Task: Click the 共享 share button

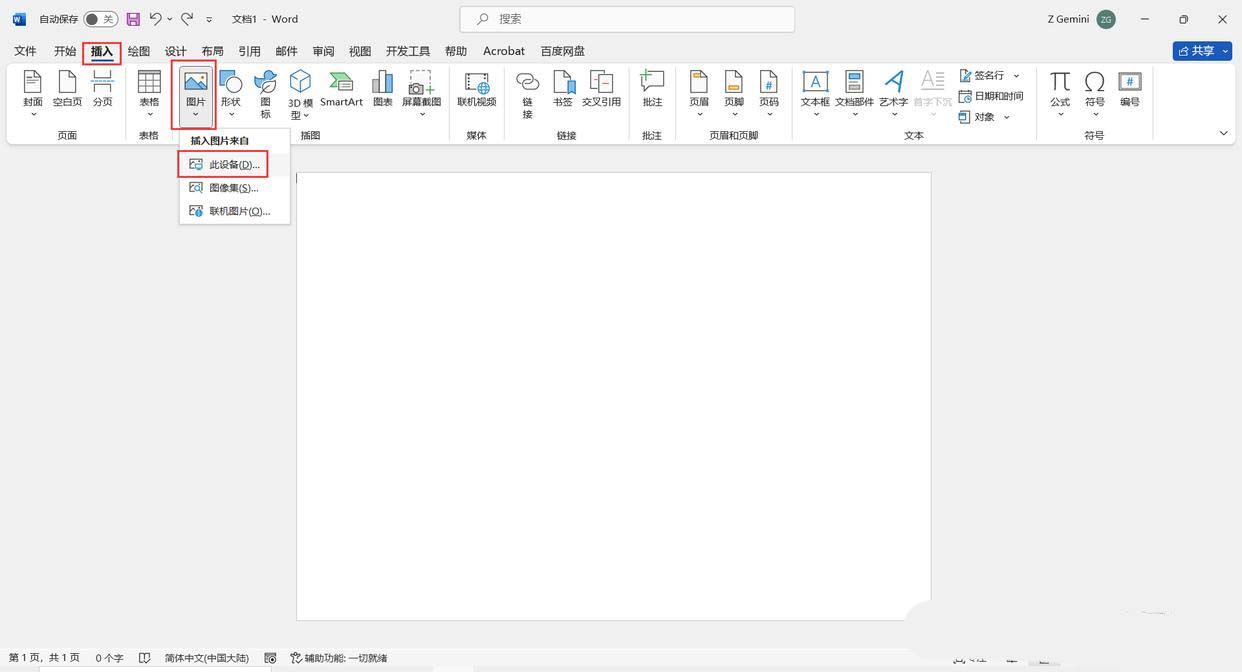Action: pyautogui.click(x=1201, y=50)
